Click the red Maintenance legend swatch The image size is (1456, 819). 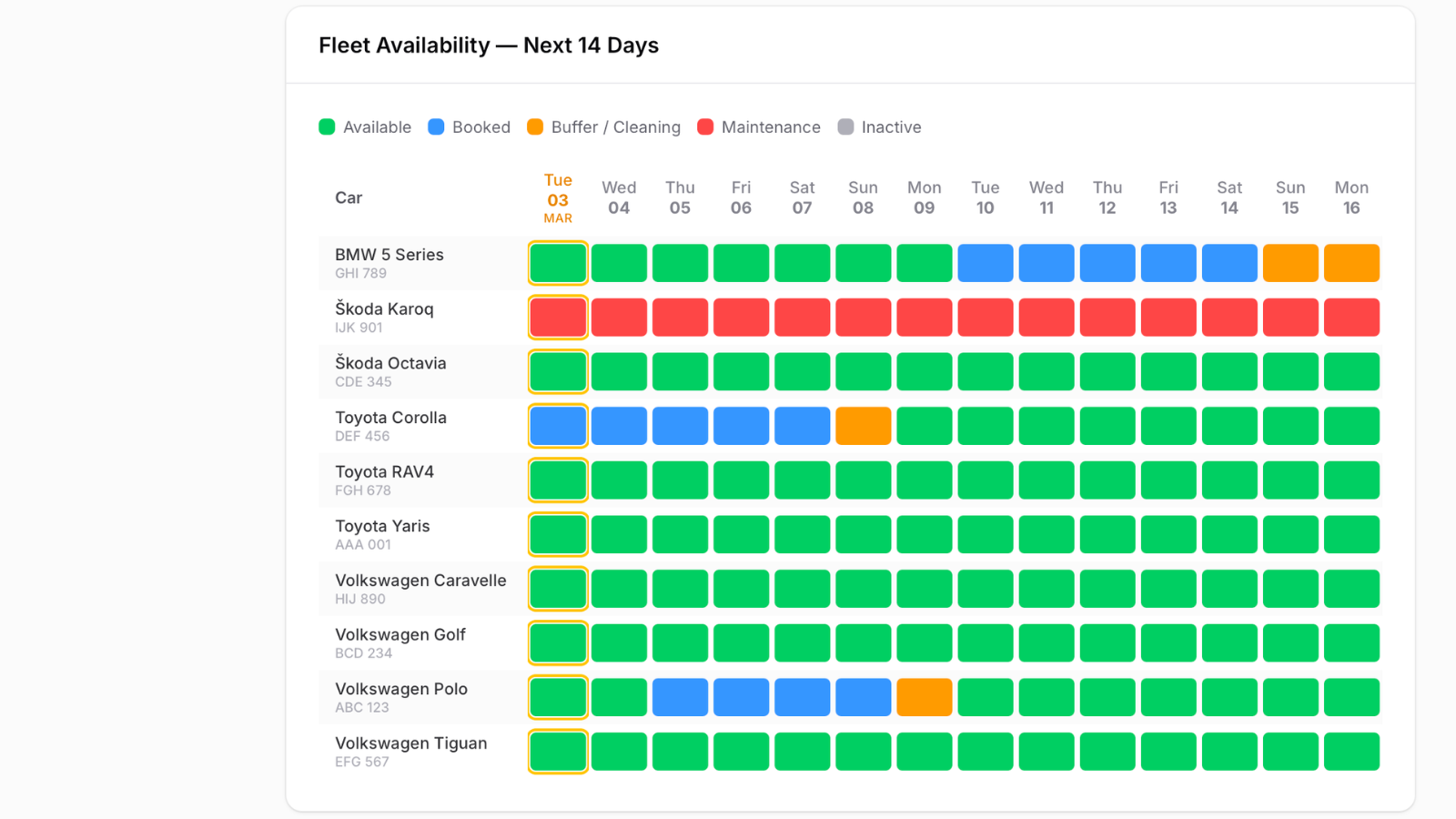click(x=705, y=127)
